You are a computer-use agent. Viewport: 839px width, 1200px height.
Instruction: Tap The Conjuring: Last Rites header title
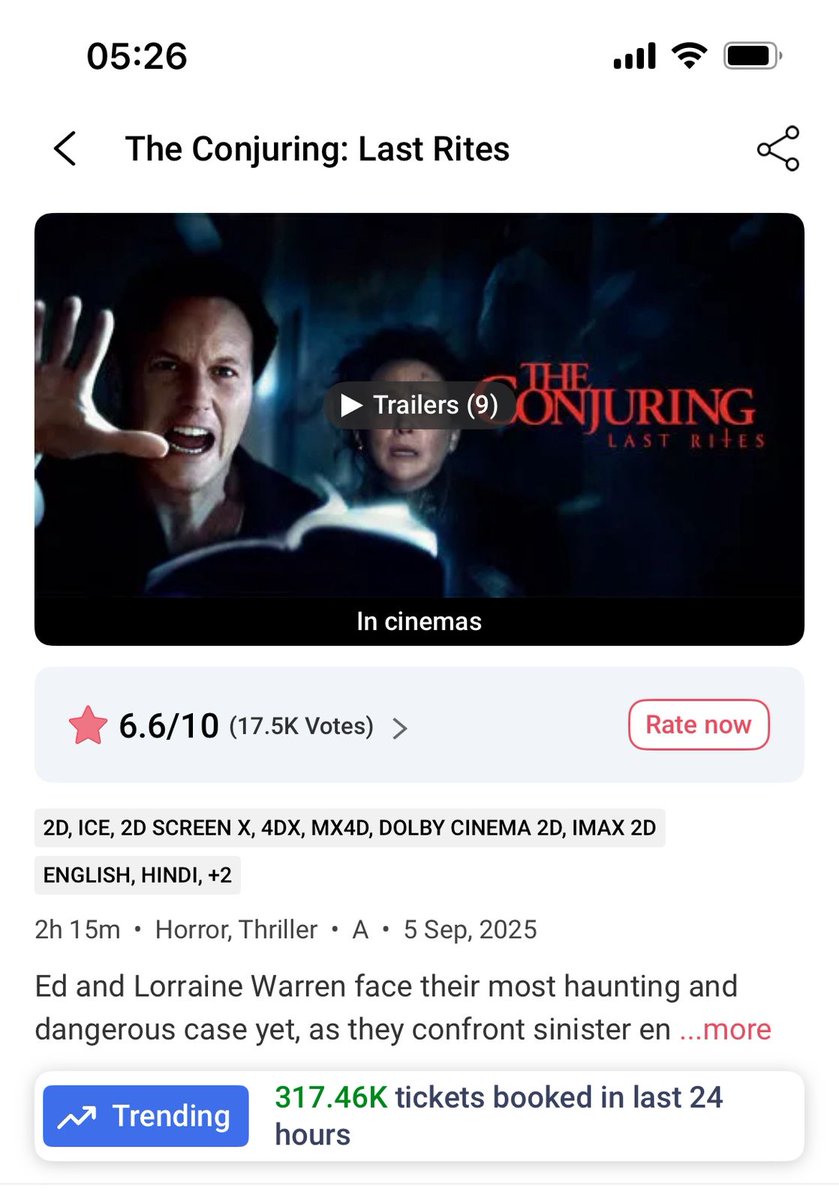click(x=317, y=149)
